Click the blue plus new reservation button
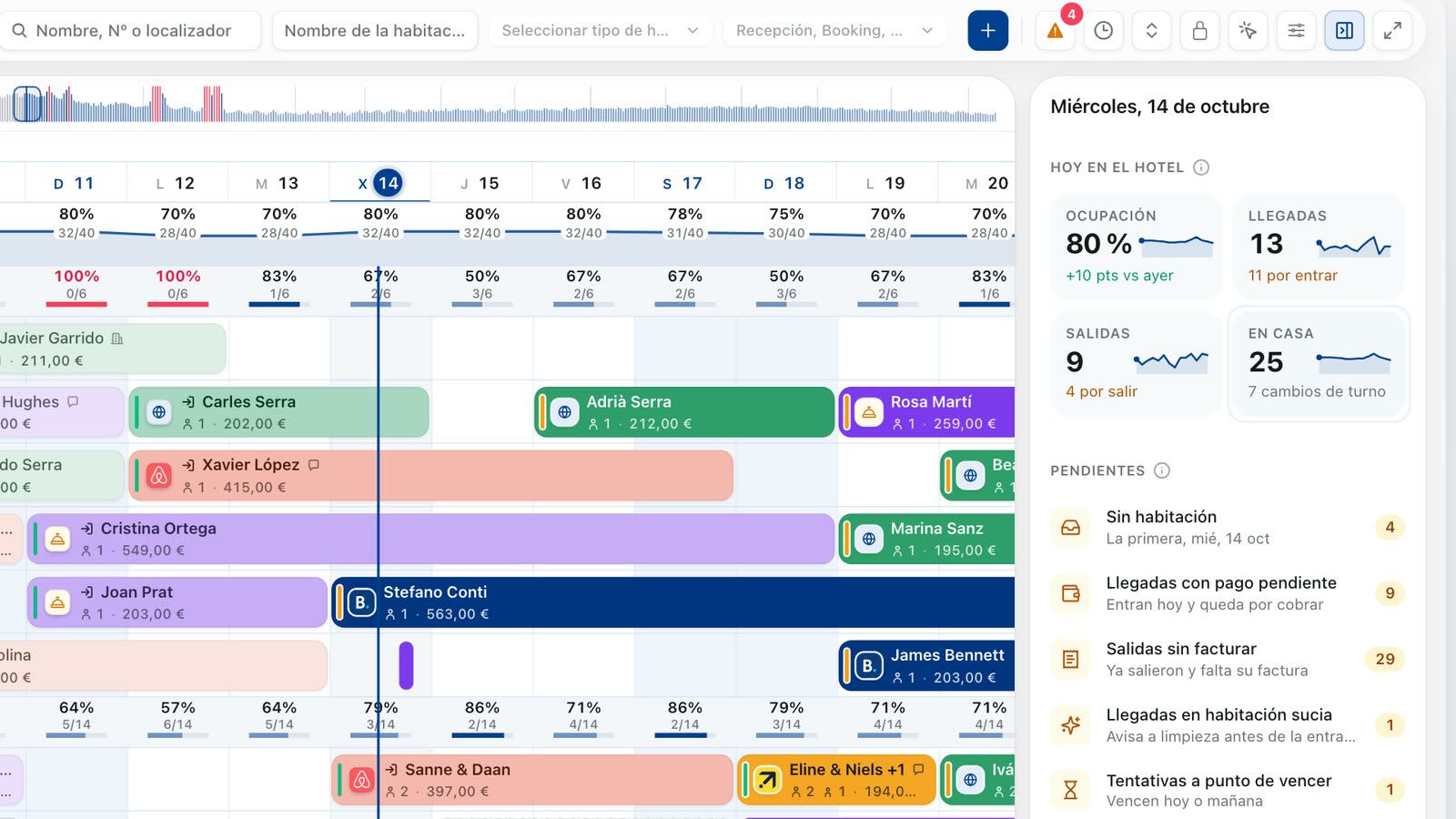The width and height of the screenshot is (1456, 819). pyautogui.click(x=987, y=31)
